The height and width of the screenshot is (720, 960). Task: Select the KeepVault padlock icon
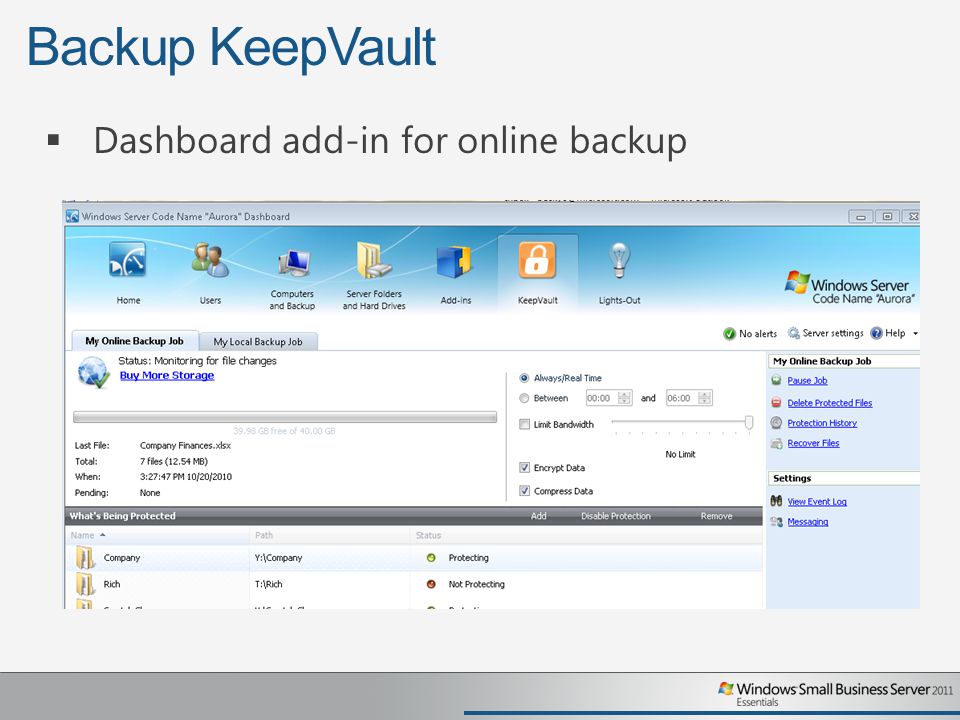537,260
